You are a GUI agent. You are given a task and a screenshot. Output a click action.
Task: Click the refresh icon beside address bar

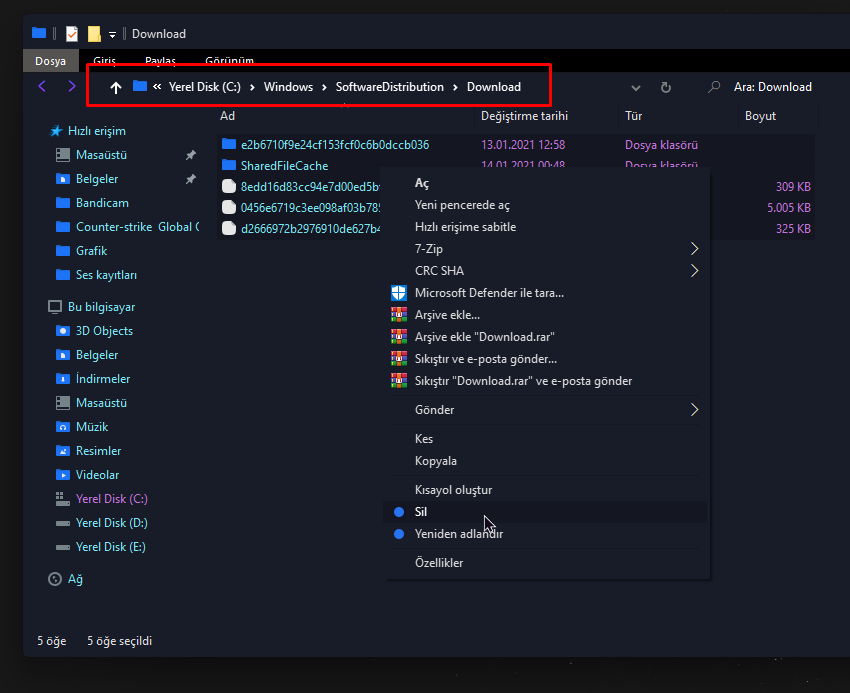pyautogui.click(x=666, y=87)
